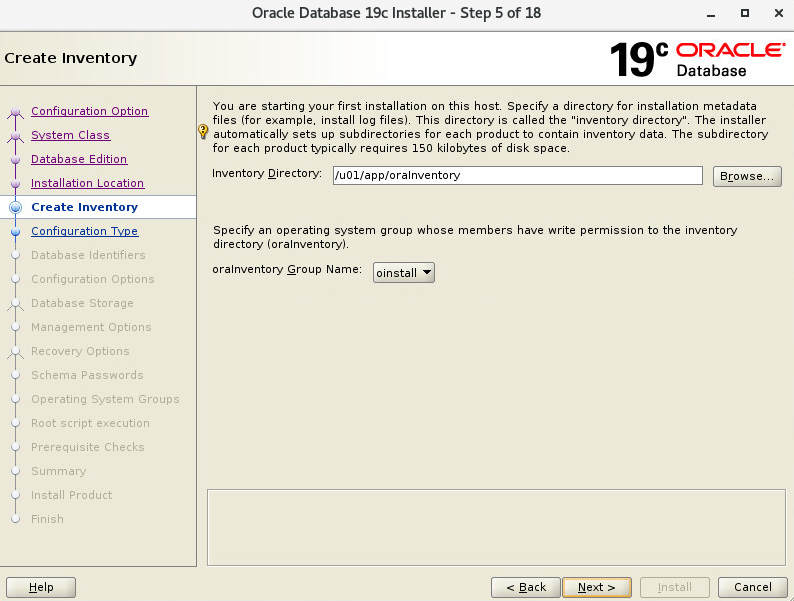Viewport: 794px width, 601px height.
Task: Maximize the installer window
Action: (x=744, y=13)
